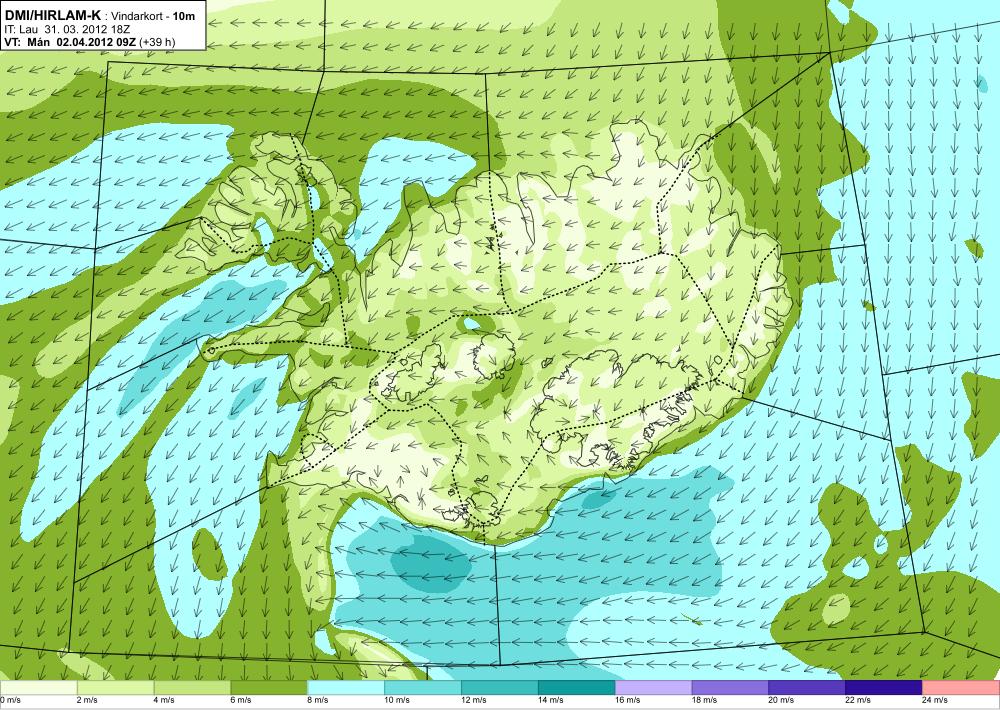The image size is (1000, 710).
Task: Click the 10–12 m/s turquoise legend swatch
Action: tap(423, 688)
